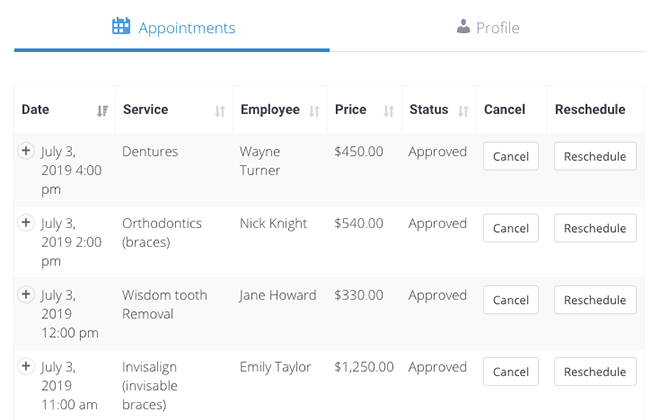Expand the Dentures appointment row

(26, 151)
